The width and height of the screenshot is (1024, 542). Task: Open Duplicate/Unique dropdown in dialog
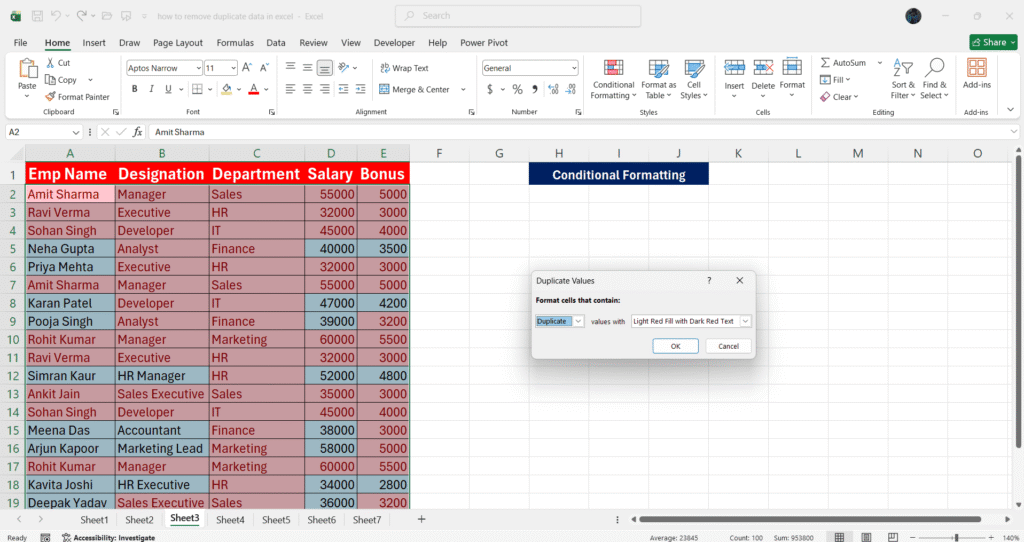click(578, 321)
